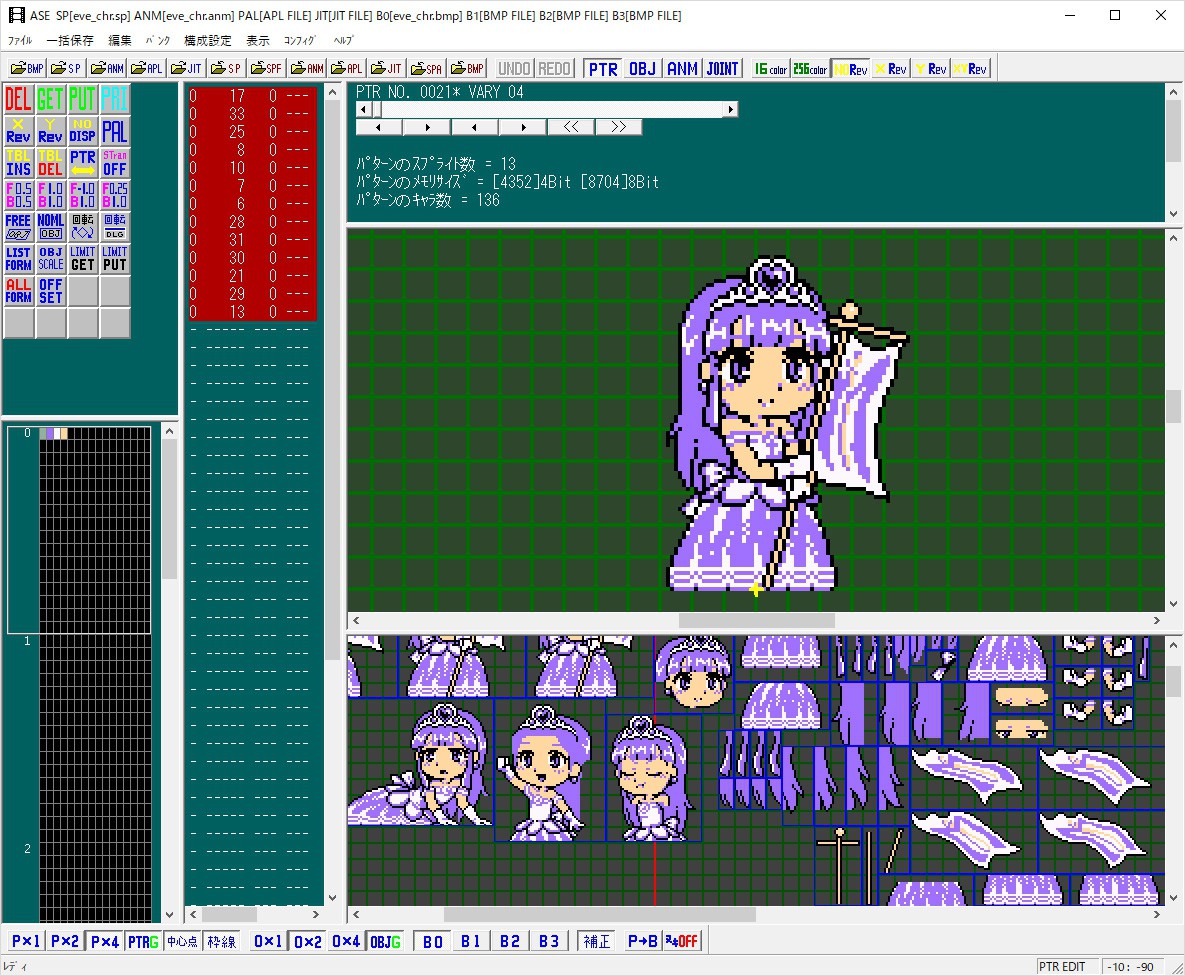Click the 補正 correction button

596,941
